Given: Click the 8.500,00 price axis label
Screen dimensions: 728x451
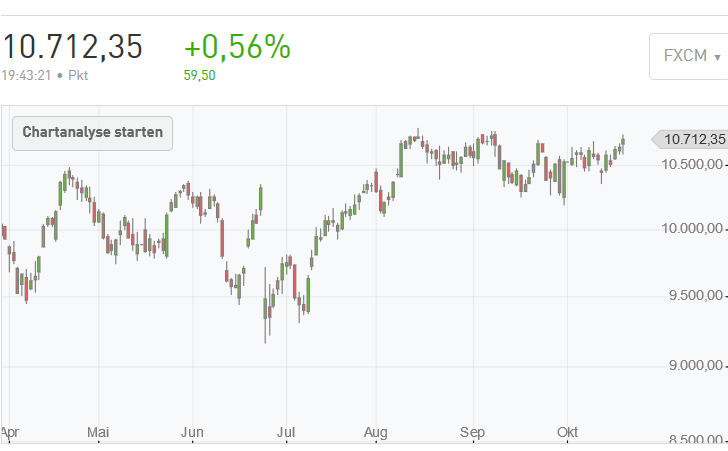Looking at the screenshot, I should coord(693,439).
